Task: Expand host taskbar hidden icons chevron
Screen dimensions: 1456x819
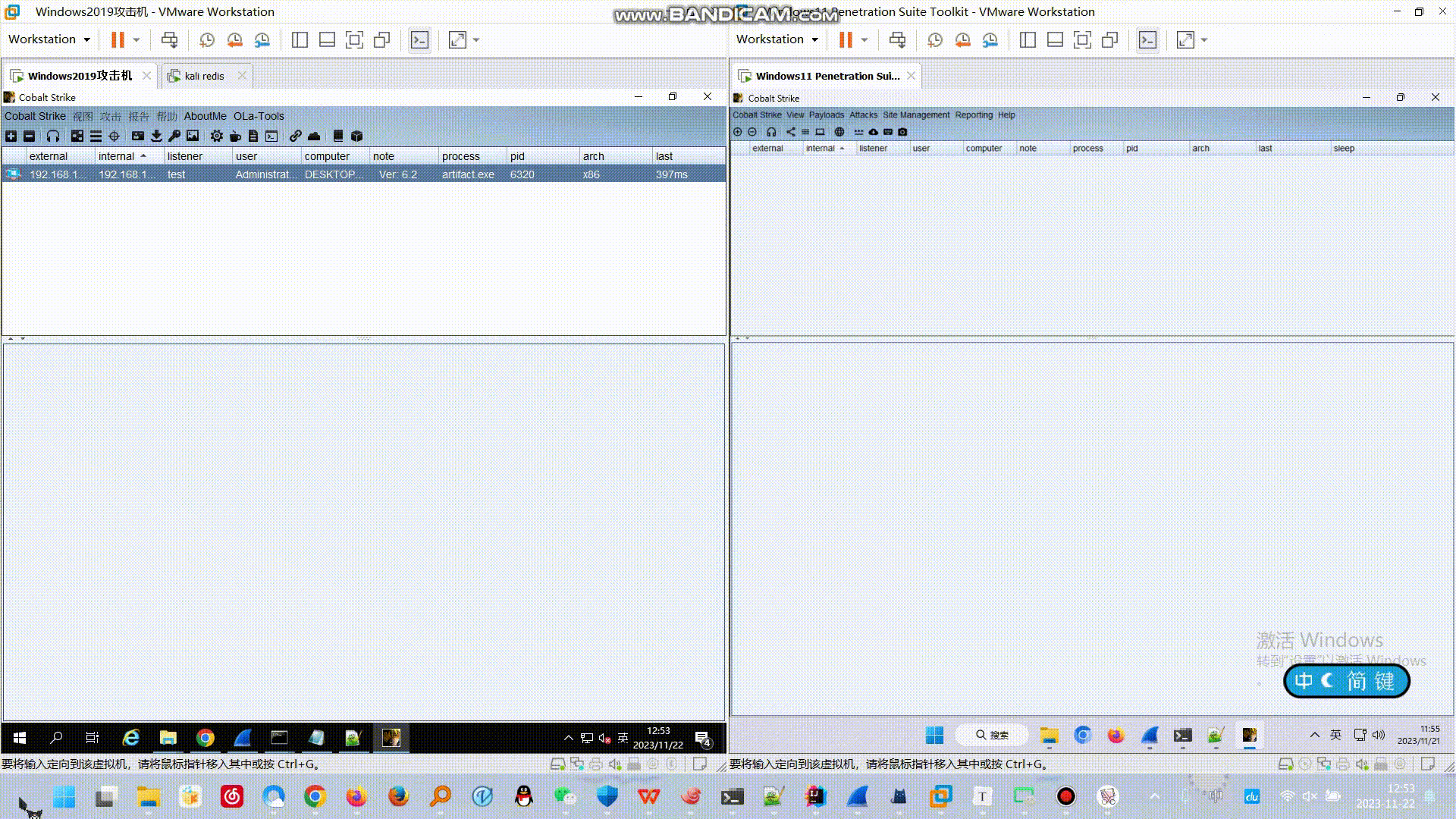Action: point(1154,796)
